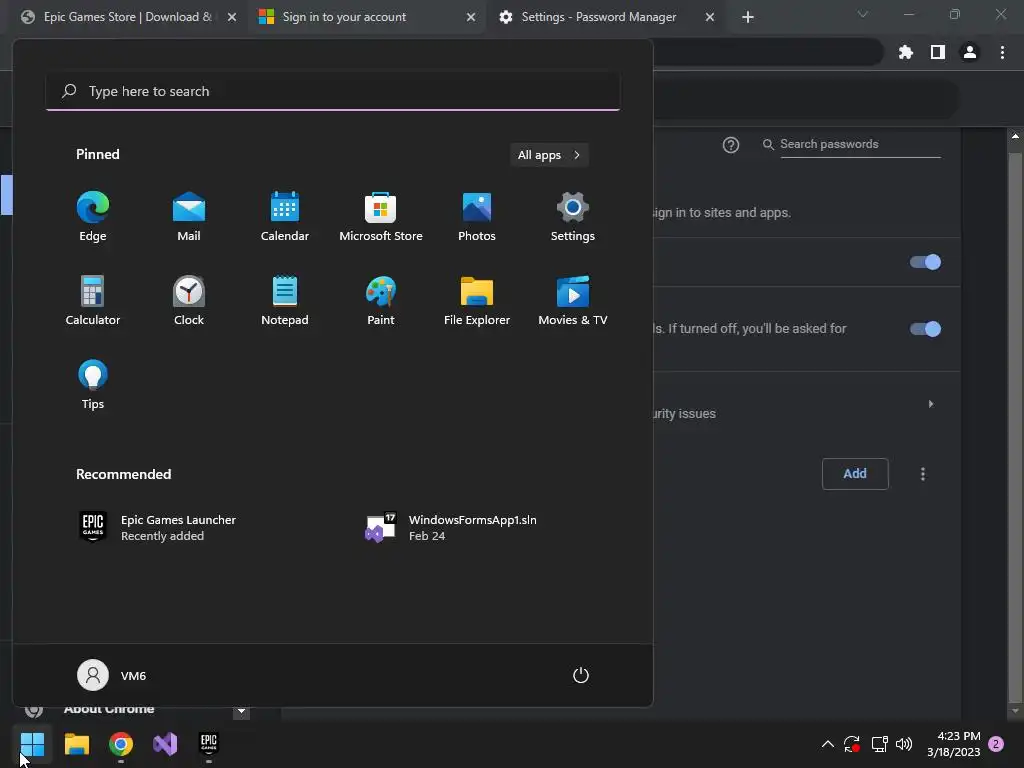Viewport: 1024px width, 768px height.
Task: Open Chrome Extensions puzzle menu
Action: pyautogui.click(x=906, y=52)
